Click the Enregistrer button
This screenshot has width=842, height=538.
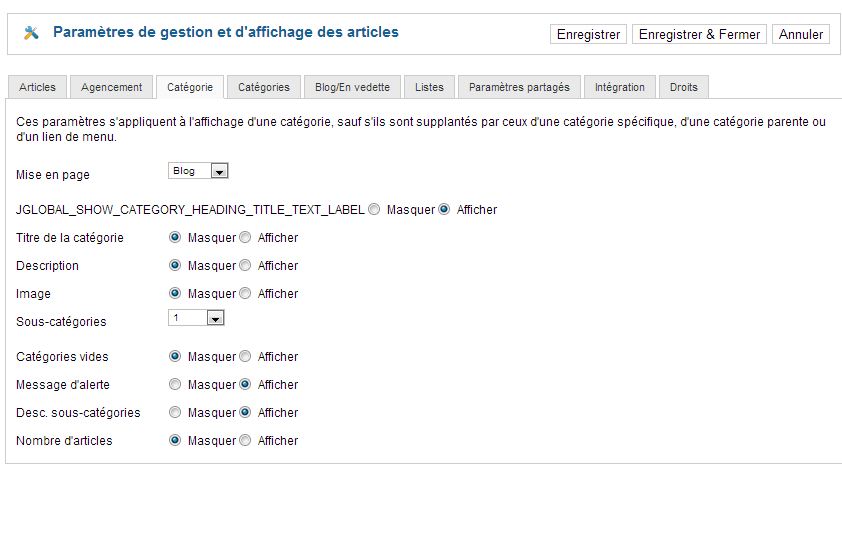[588, 34]
